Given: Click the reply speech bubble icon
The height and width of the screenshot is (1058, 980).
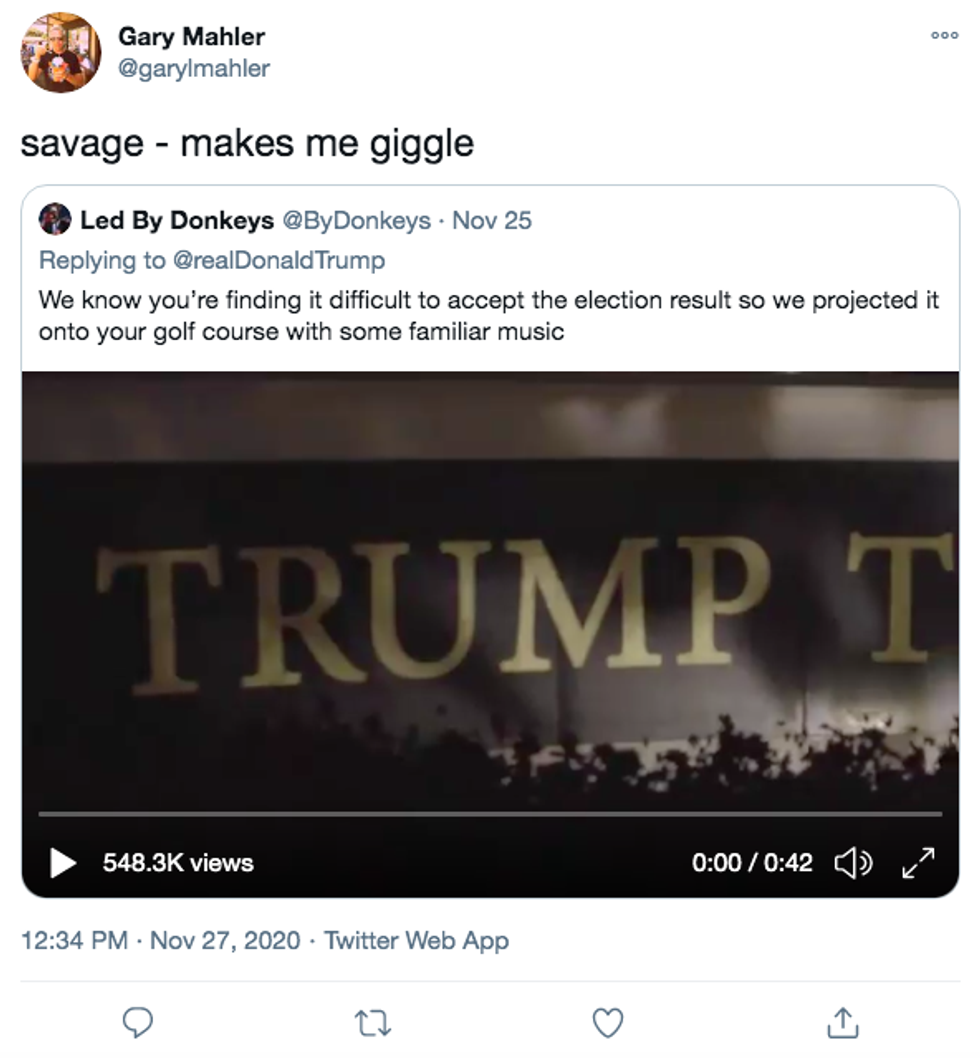Looking at the screenshot, I should point(137,1021).
